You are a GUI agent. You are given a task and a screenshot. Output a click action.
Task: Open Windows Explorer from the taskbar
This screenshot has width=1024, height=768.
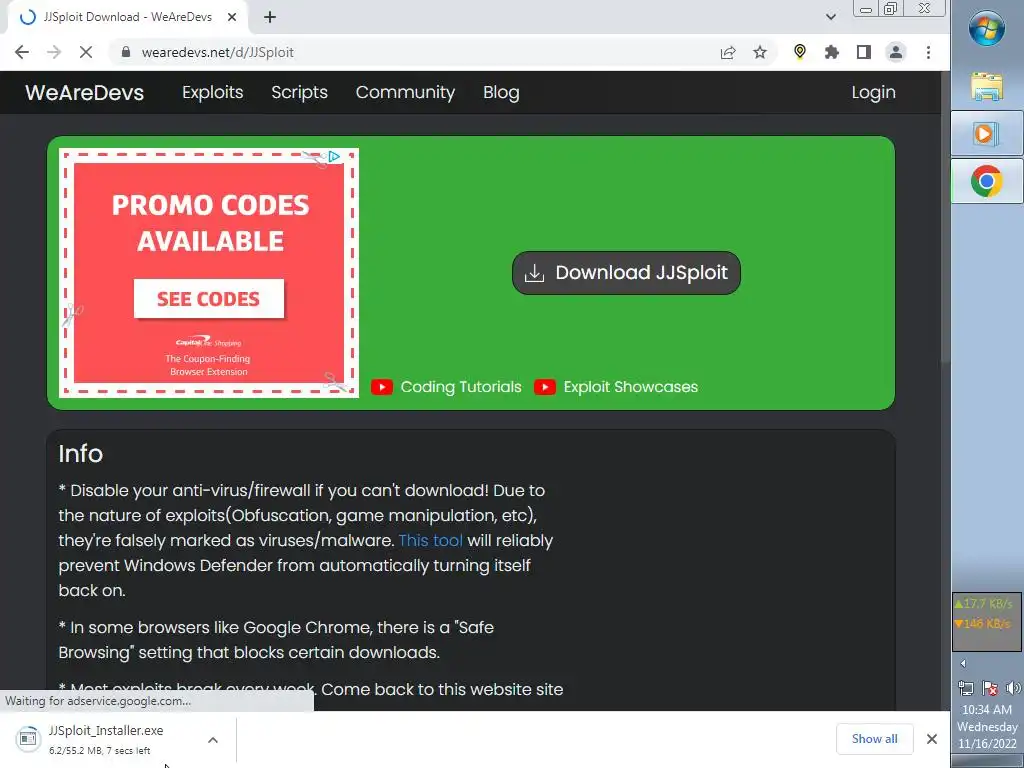pyautogui.click(x=987, y=86)
